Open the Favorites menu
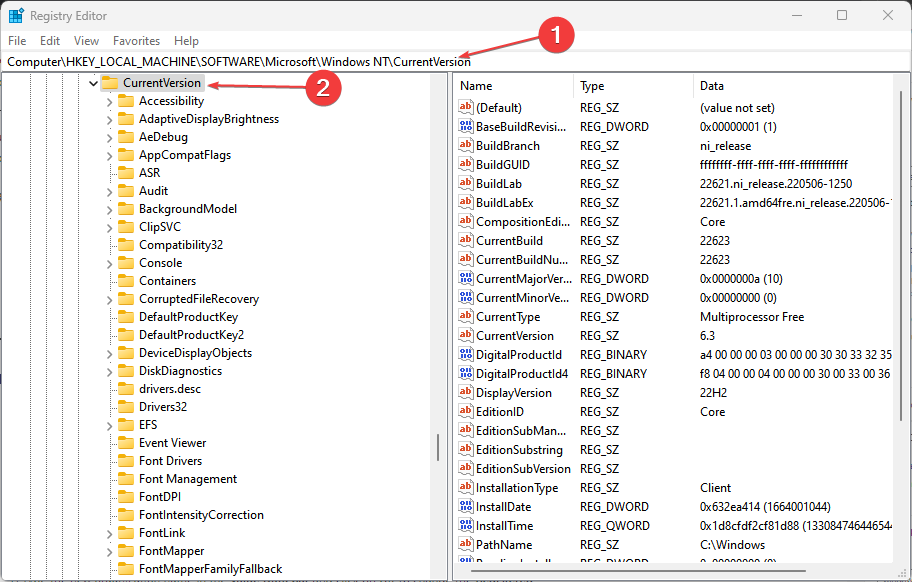Screen dimensions: 912x582 point(136,41)
